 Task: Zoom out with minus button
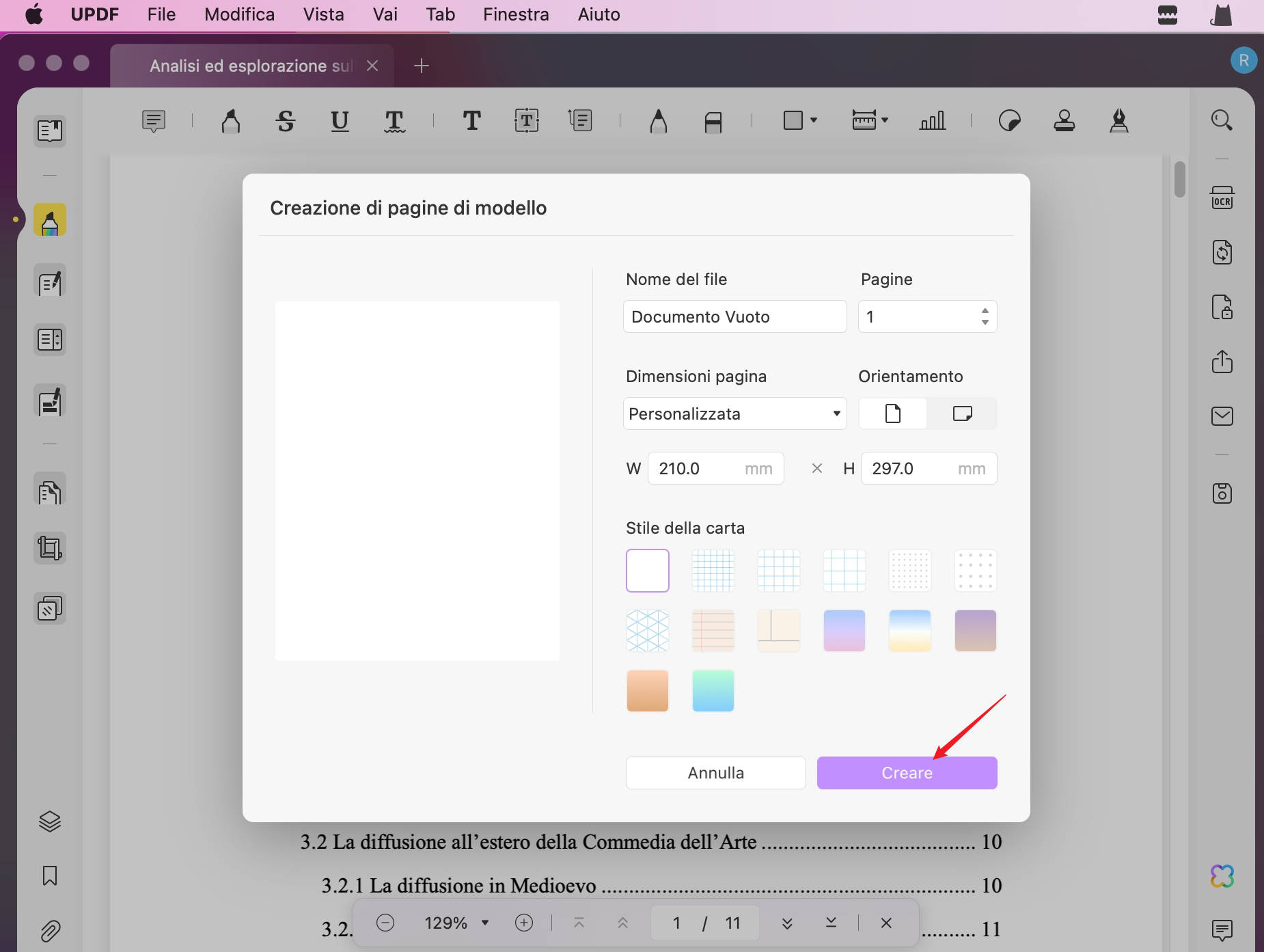(385, 923)
